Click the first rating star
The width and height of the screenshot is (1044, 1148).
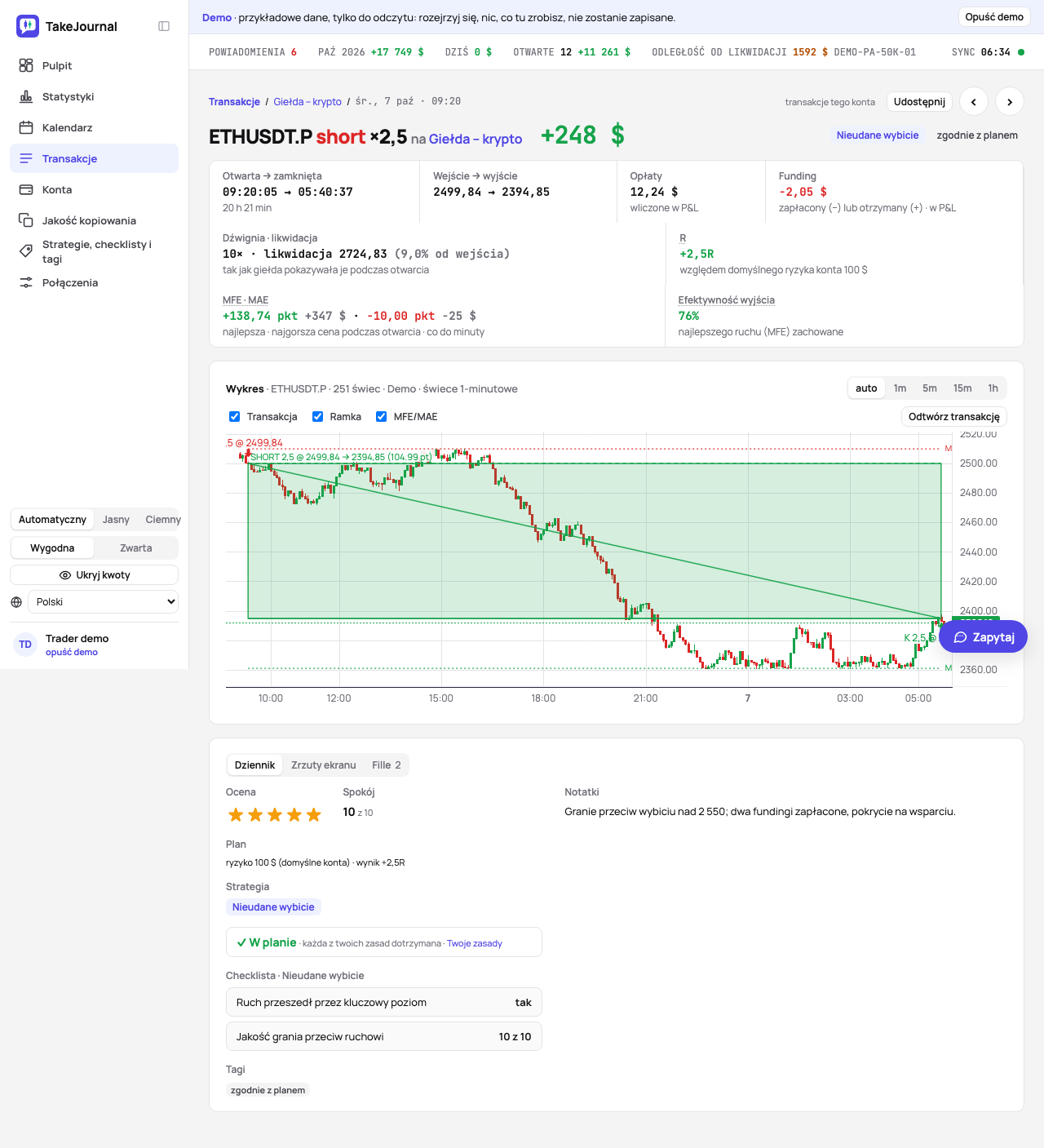pyautogui.click(x=236, y=814)
